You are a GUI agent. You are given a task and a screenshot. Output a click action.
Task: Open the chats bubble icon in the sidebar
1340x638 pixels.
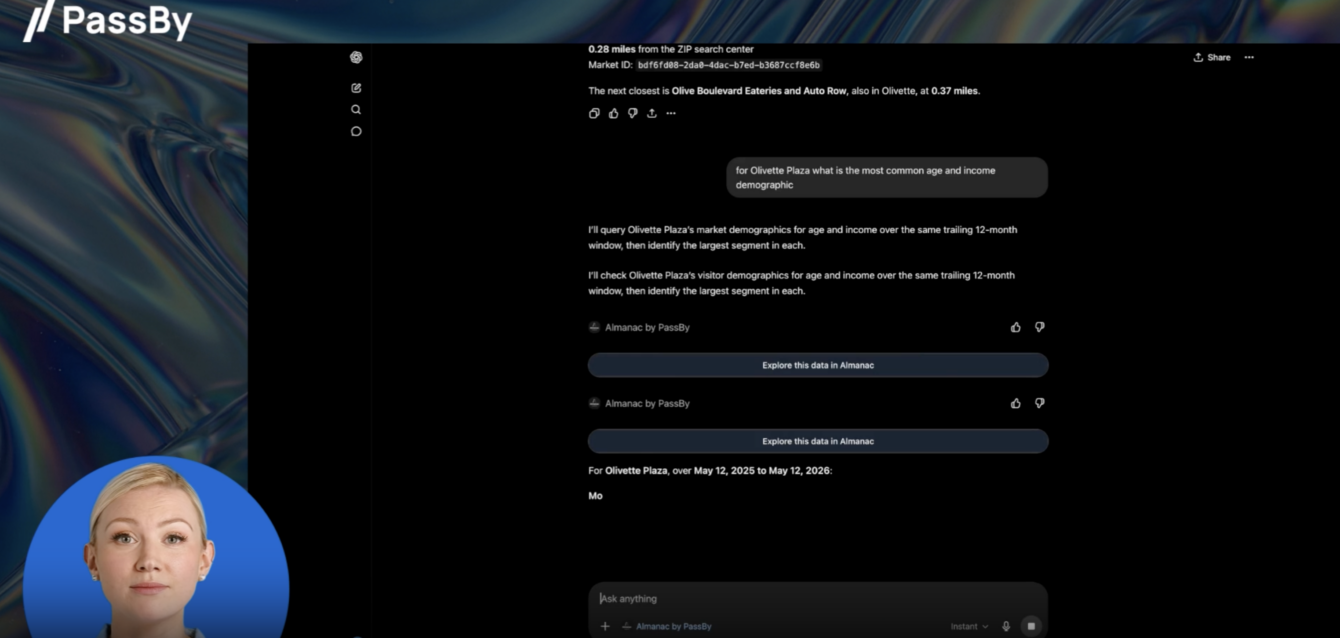[356, 131]
